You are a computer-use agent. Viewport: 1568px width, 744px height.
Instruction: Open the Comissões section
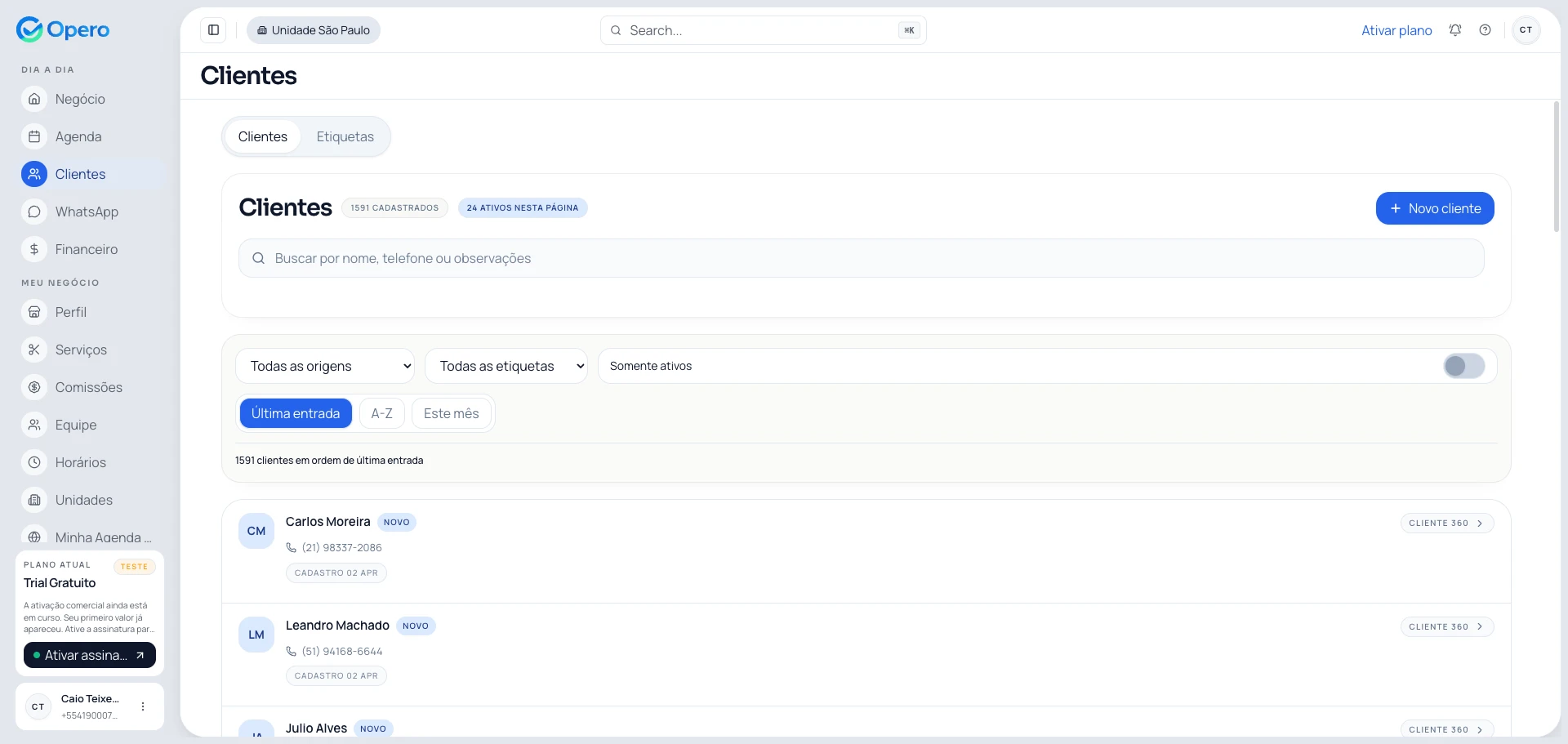click(x=88, y=387)
